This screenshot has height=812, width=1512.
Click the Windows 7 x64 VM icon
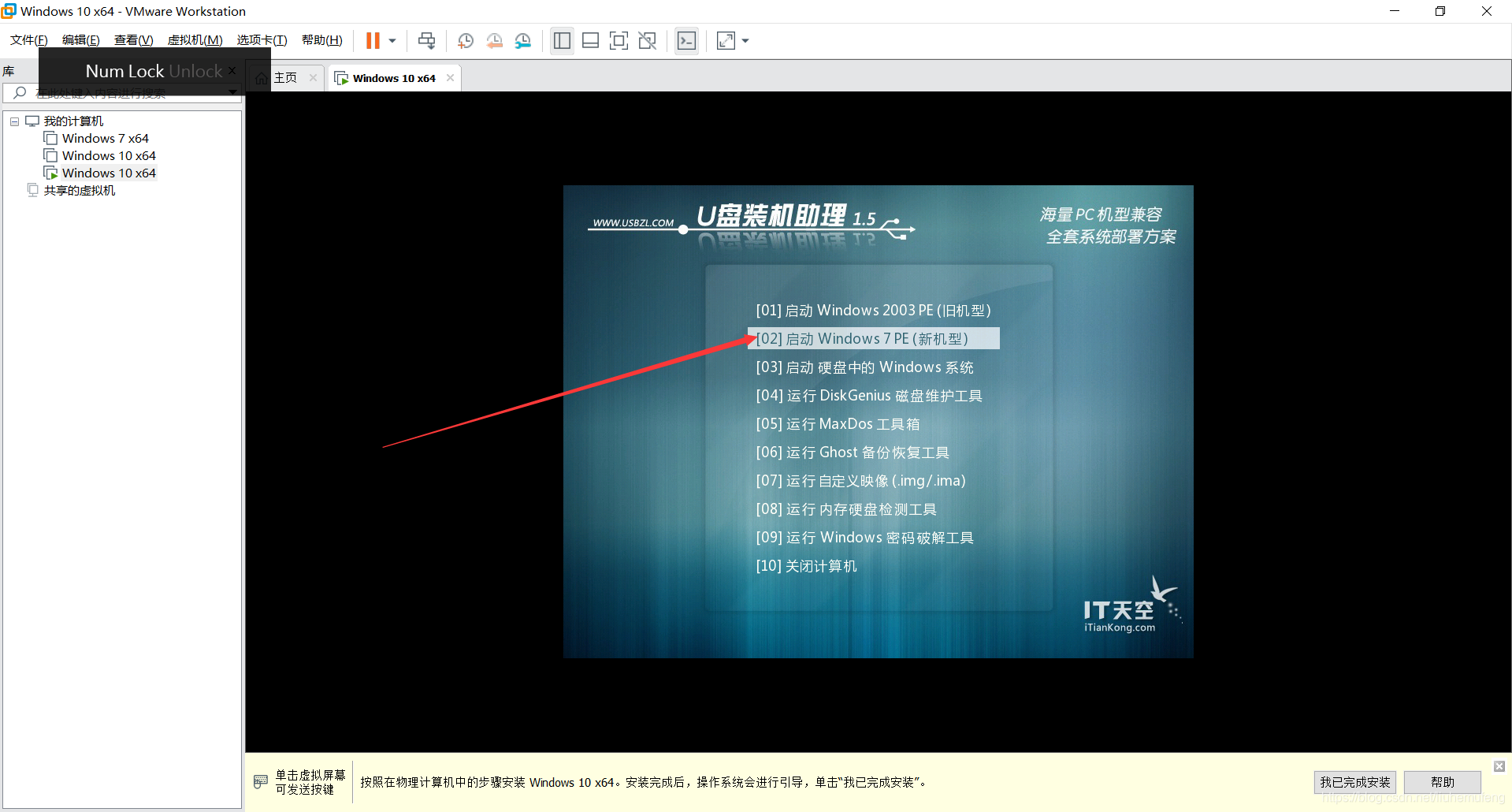click(50, 138)
